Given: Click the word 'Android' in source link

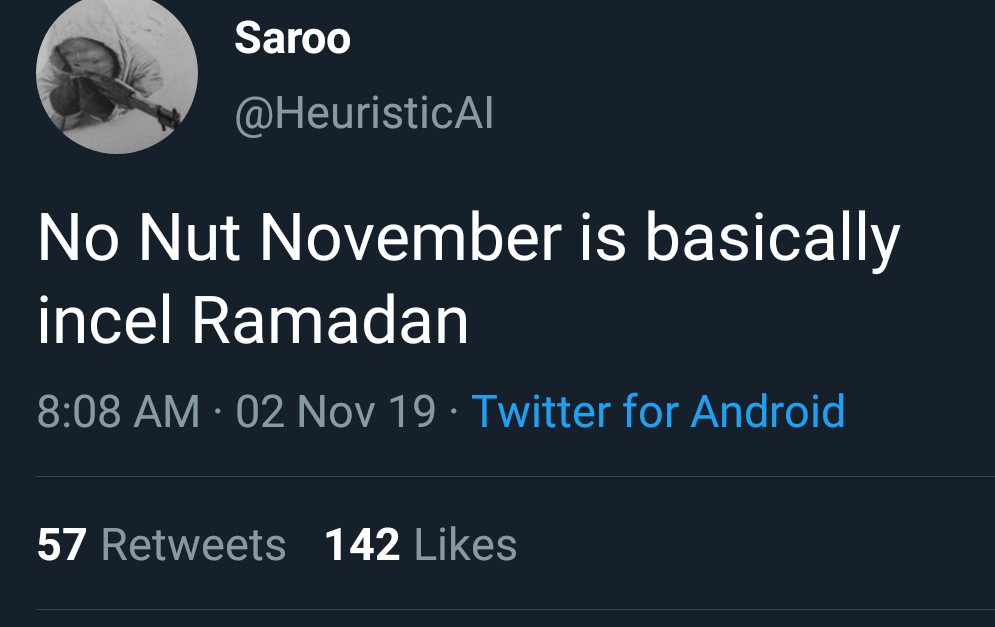Looking at the screenshot, I should tap(768, 411).
